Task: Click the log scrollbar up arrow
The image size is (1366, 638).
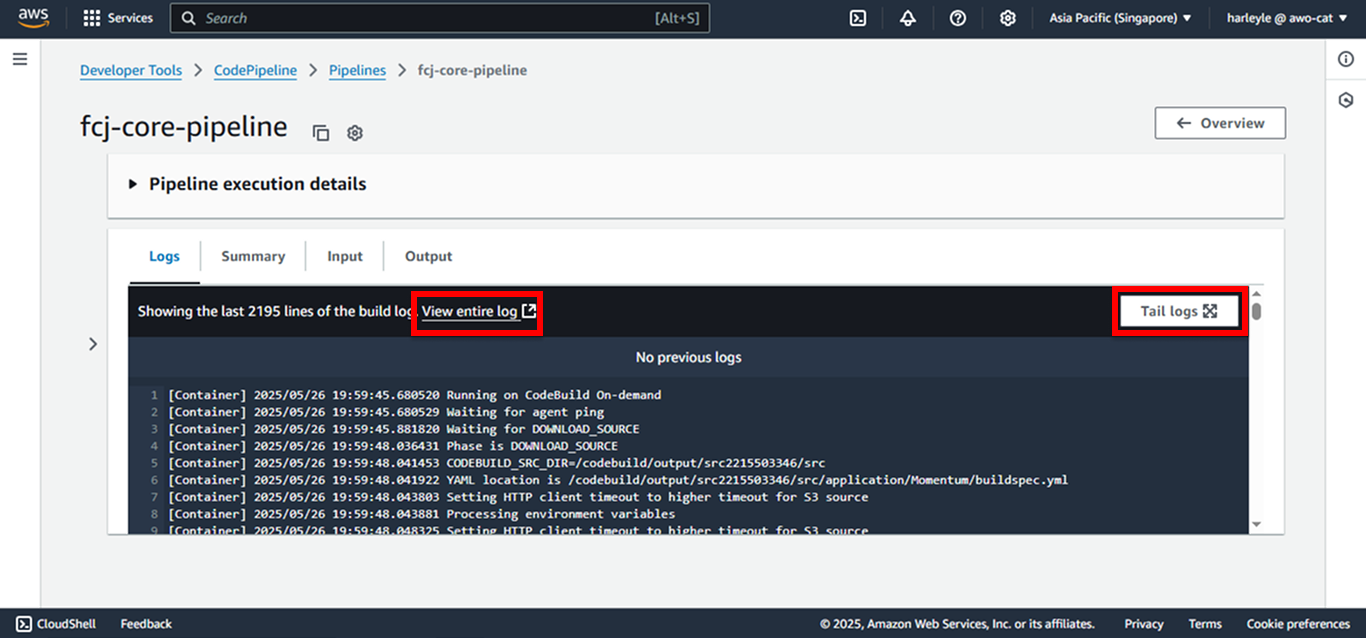Action: click(1256, 293)
